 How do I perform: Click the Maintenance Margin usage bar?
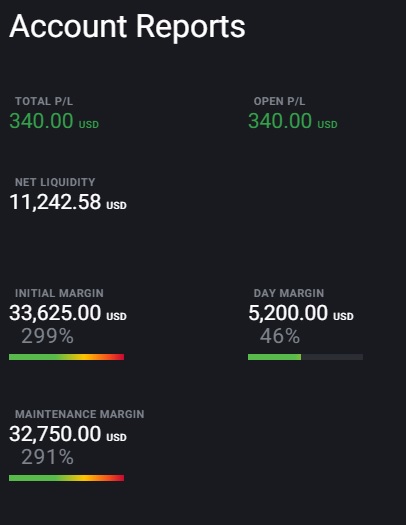67,478
